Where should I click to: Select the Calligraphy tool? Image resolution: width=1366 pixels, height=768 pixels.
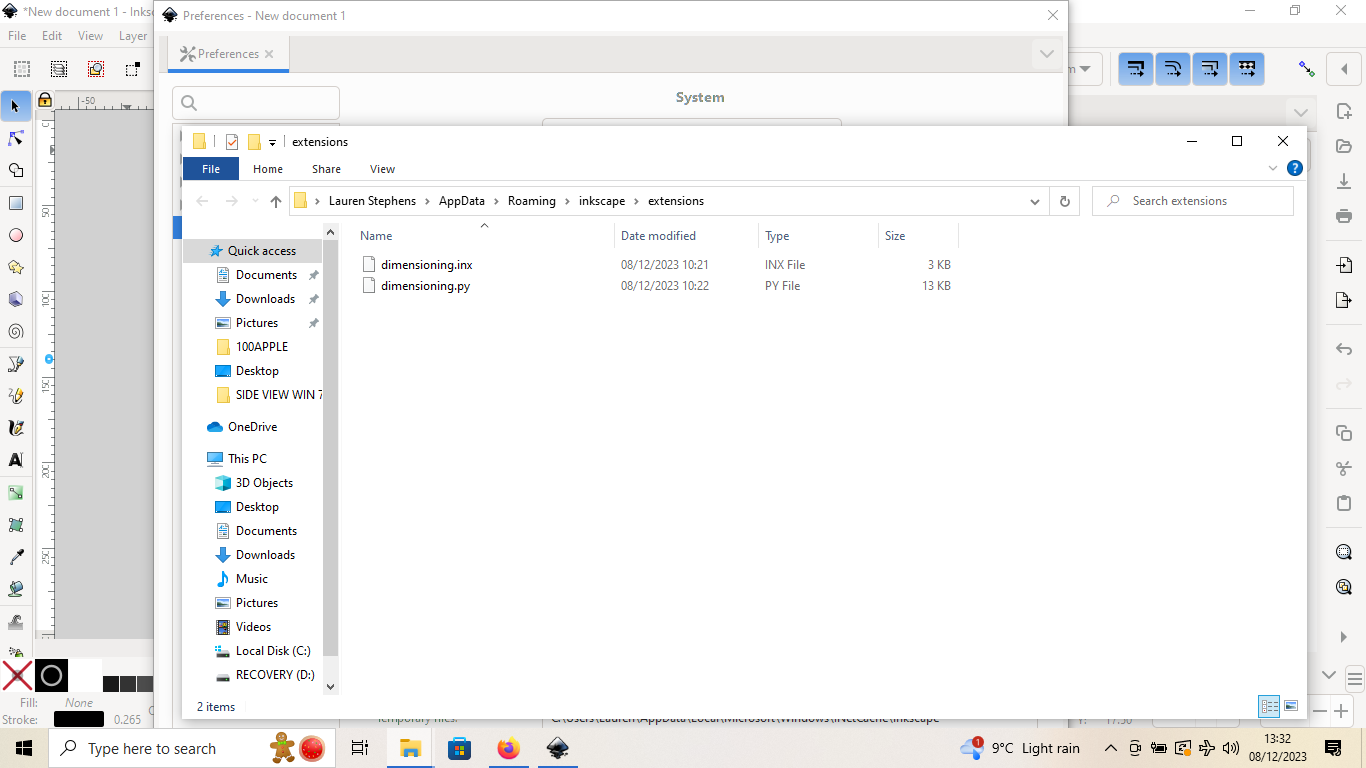pos(16,428)
